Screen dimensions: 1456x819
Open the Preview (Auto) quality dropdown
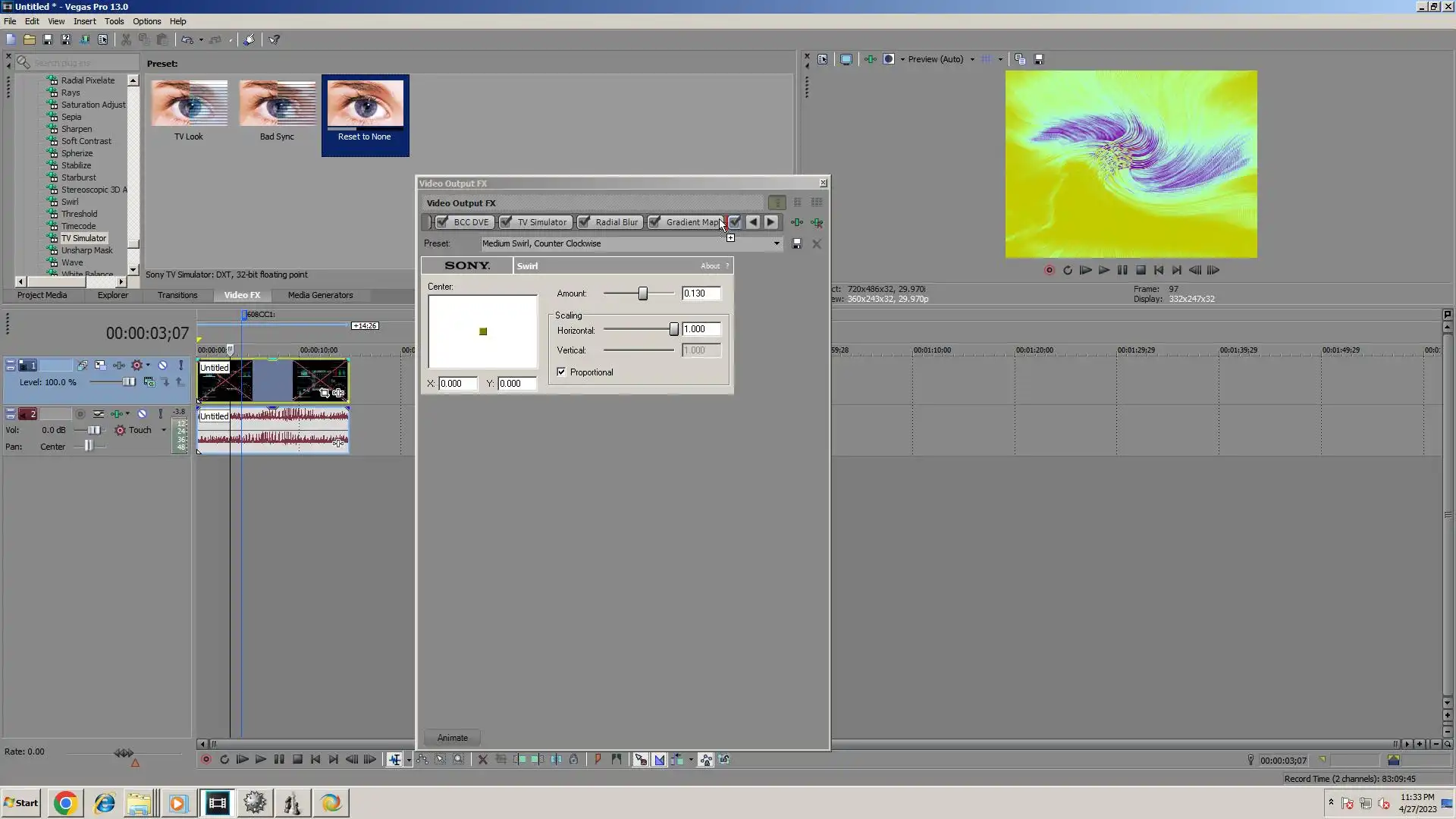971,59
